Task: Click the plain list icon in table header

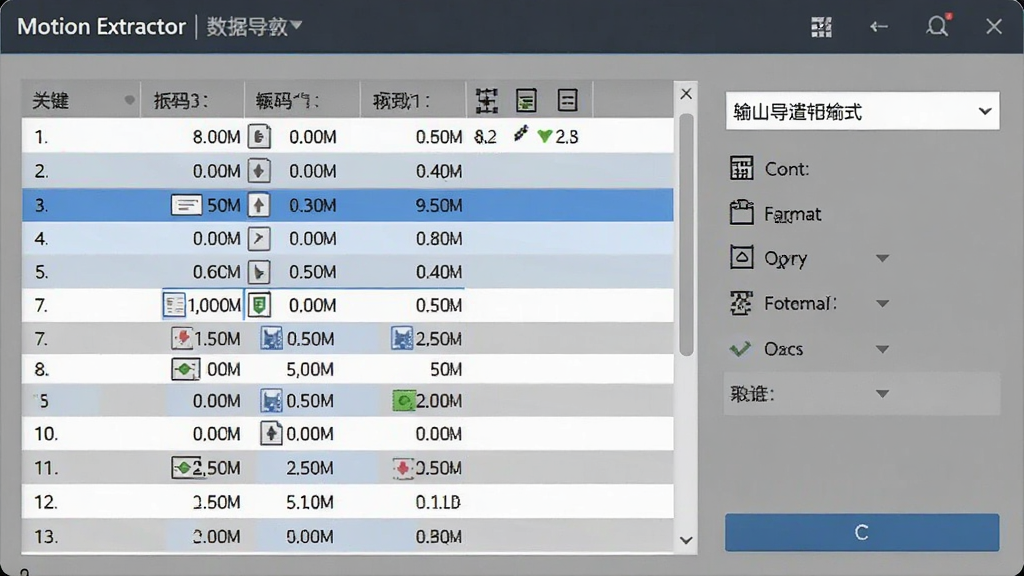Action: pos(568,101)
